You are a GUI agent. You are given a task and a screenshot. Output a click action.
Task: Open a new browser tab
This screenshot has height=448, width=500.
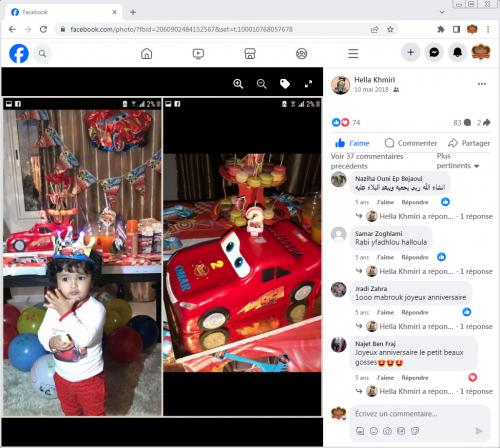133,12
